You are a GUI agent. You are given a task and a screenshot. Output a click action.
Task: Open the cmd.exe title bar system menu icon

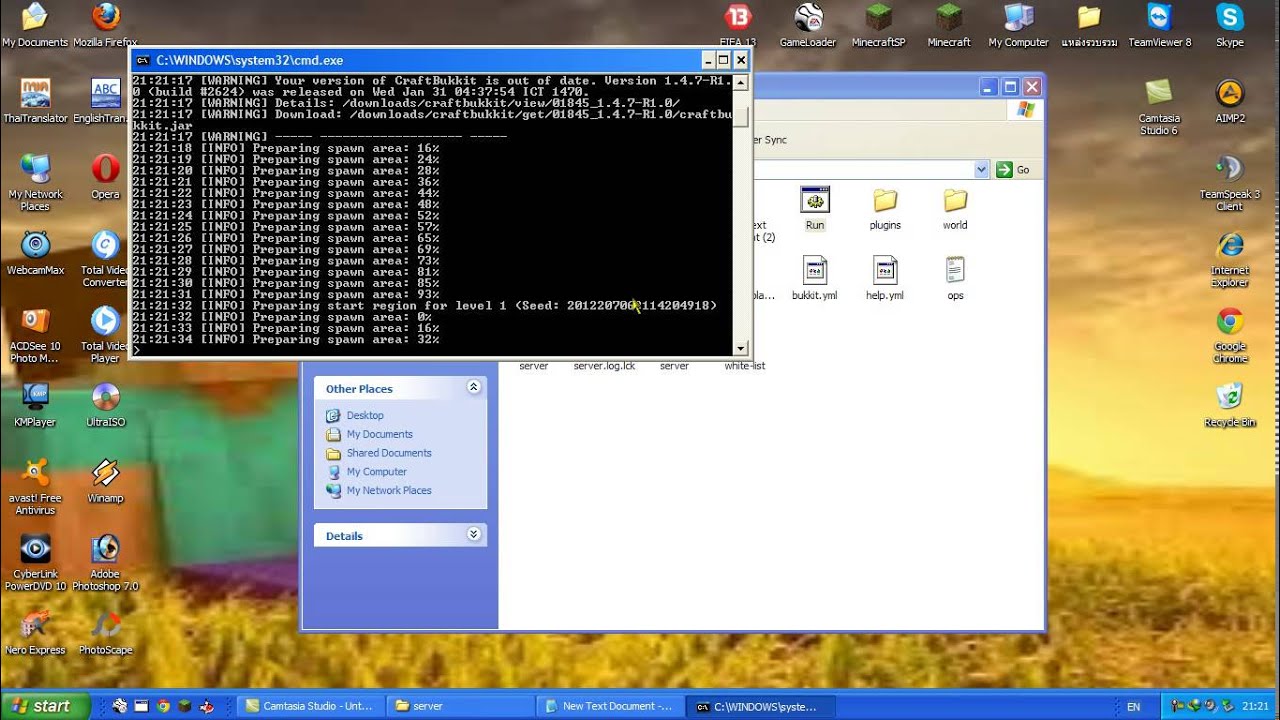click(x=143, y=60)
